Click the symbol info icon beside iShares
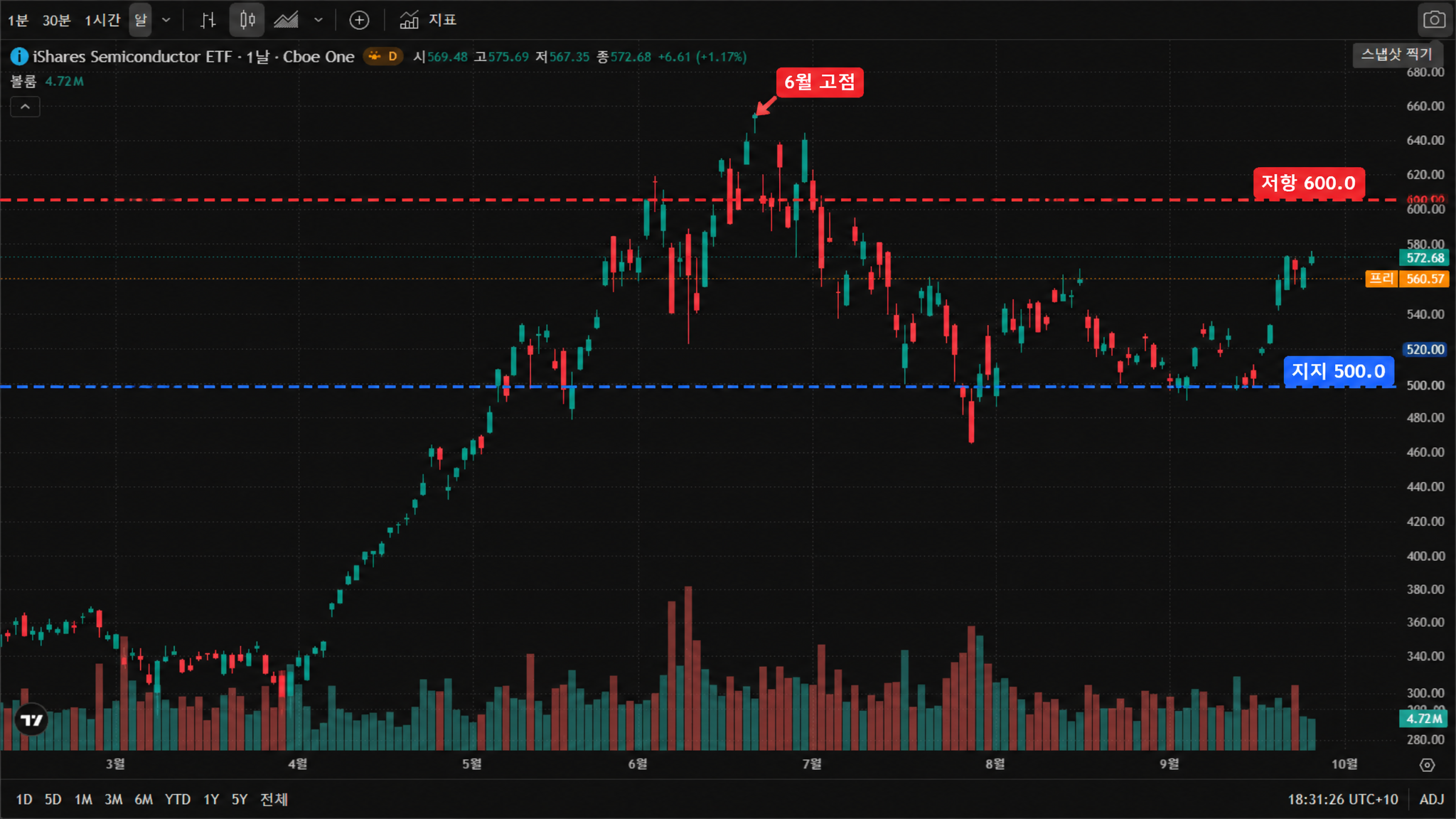Viewport: 1456px width, 819px height. click(x=19, y=56)
